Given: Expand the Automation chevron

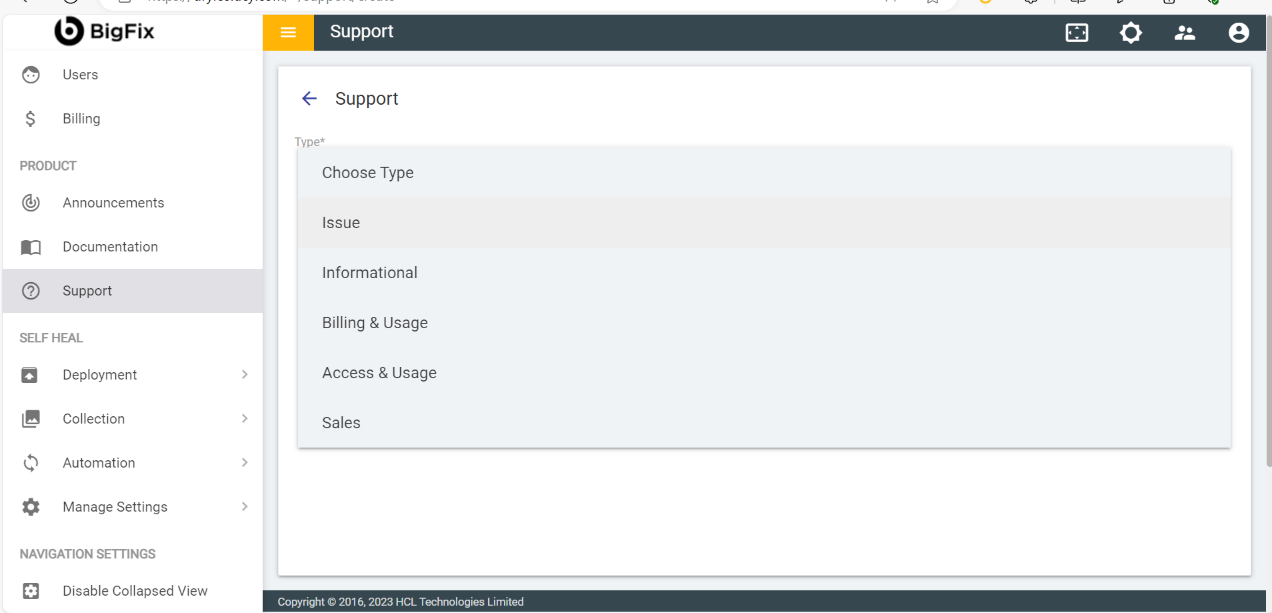Looking at the screenshot, I should (x=244, y=463).
